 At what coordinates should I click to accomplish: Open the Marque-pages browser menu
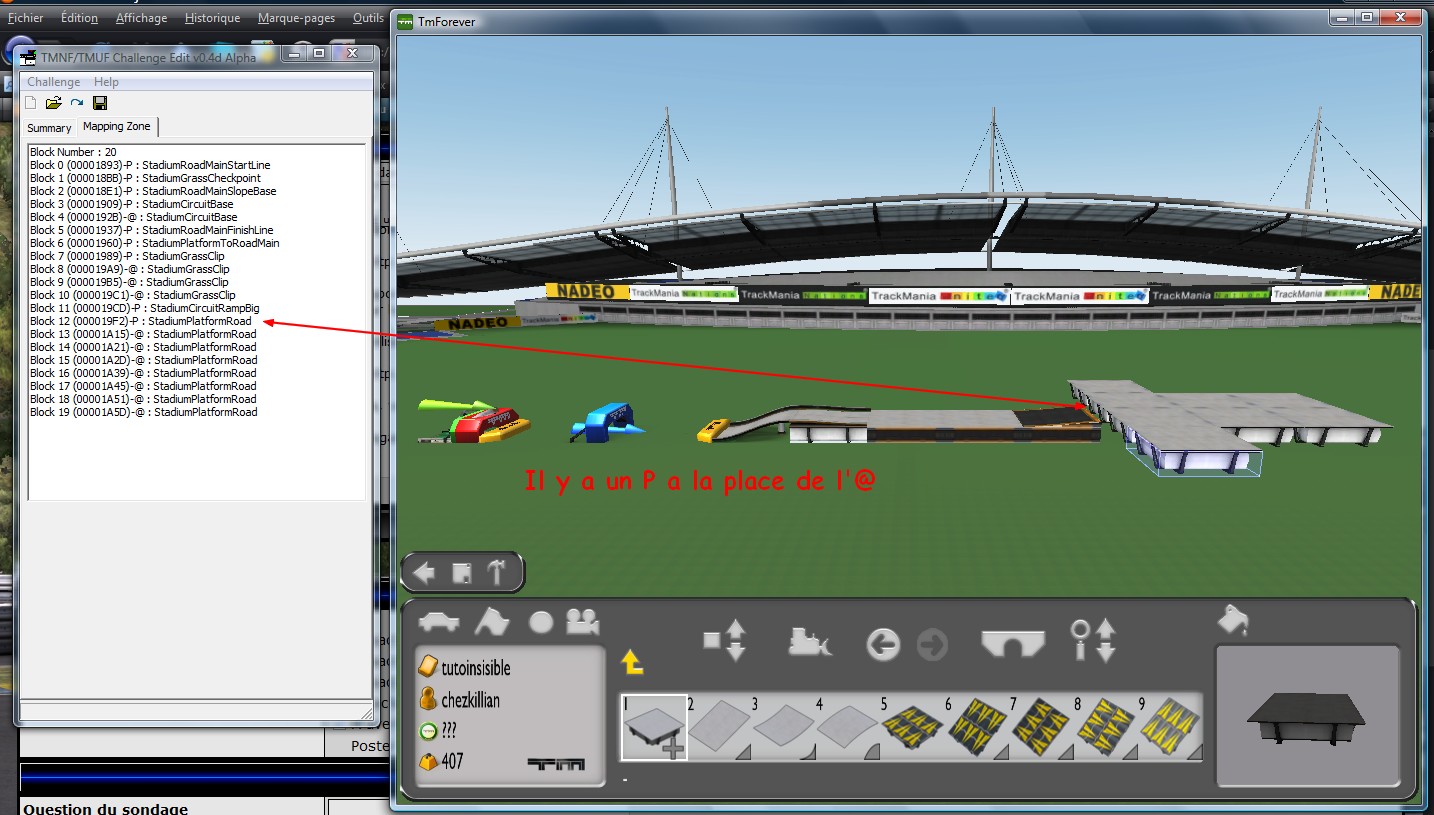pos(296,18)
